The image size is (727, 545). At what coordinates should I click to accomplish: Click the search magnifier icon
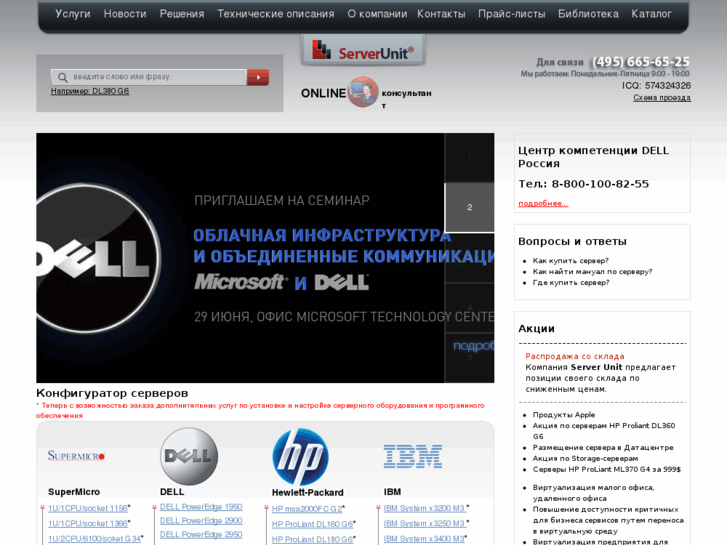coord(63,77)
